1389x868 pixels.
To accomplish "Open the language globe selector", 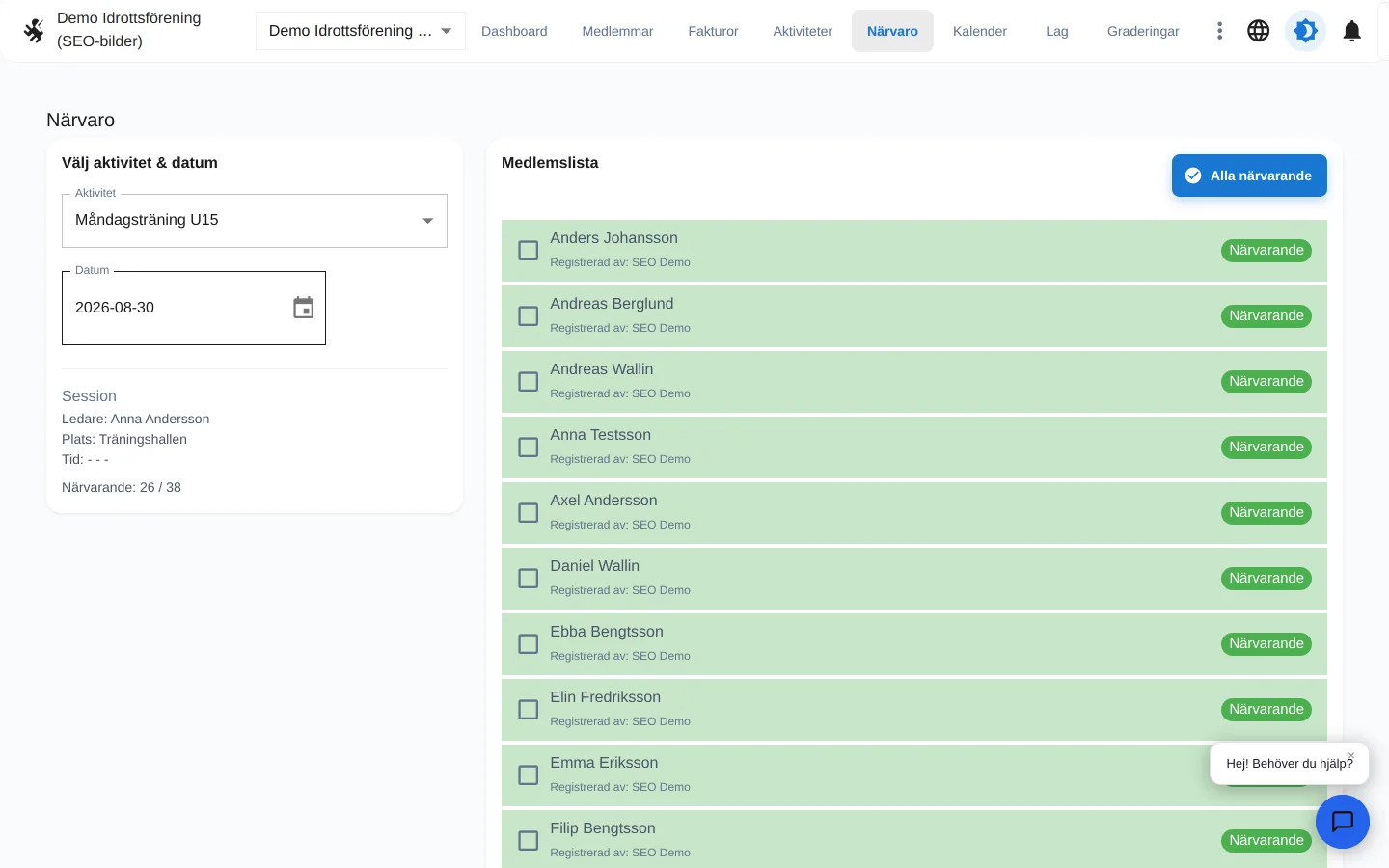I will click(x=1259, y=31).
